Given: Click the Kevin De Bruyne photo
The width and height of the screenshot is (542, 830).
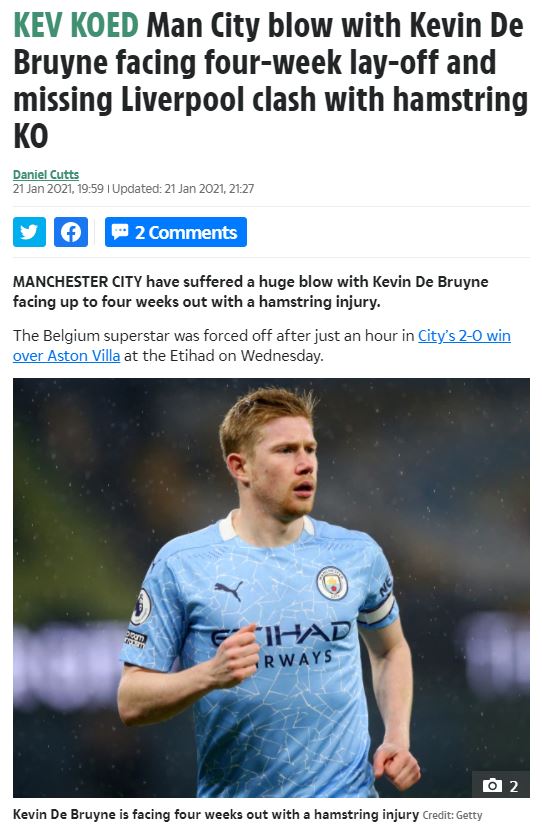Looking at the screenshot, I should (271, 588).
